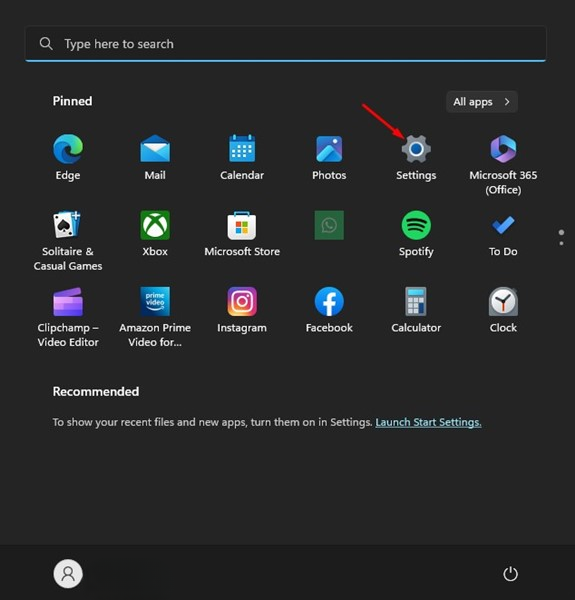Click the Type here to search box

pyautogui.click(x=285, y=44)
